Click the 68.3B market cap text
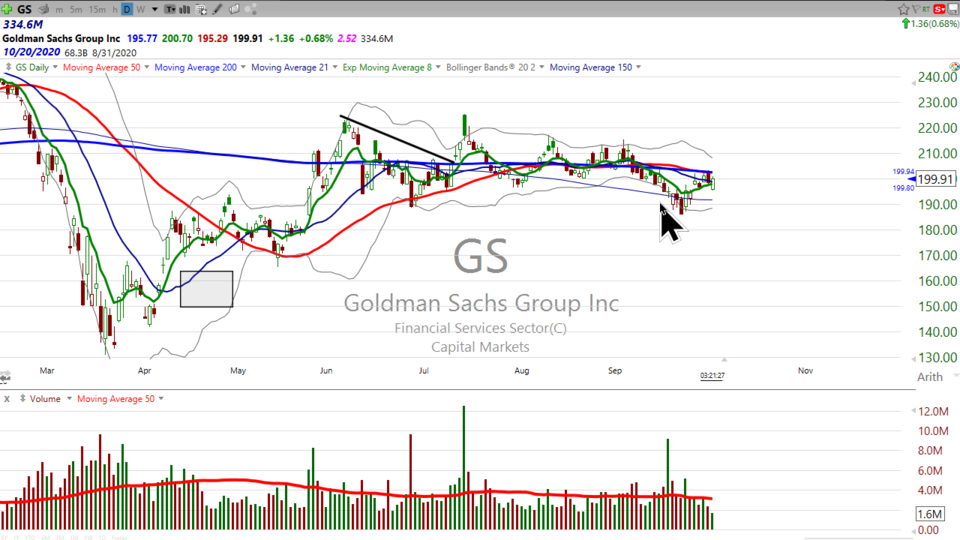 pos(77,53)
